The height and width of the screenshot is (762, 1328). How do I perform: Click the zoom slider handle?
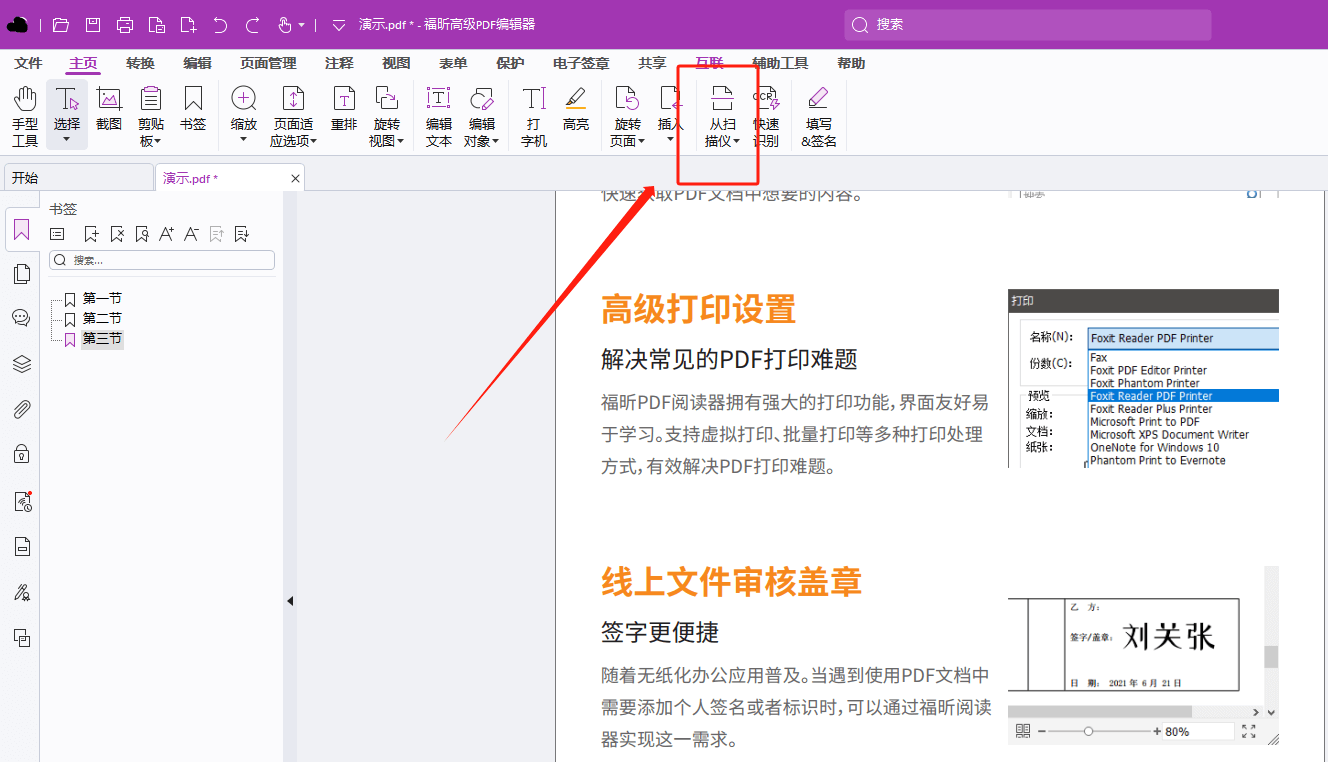coord(1088,731)
